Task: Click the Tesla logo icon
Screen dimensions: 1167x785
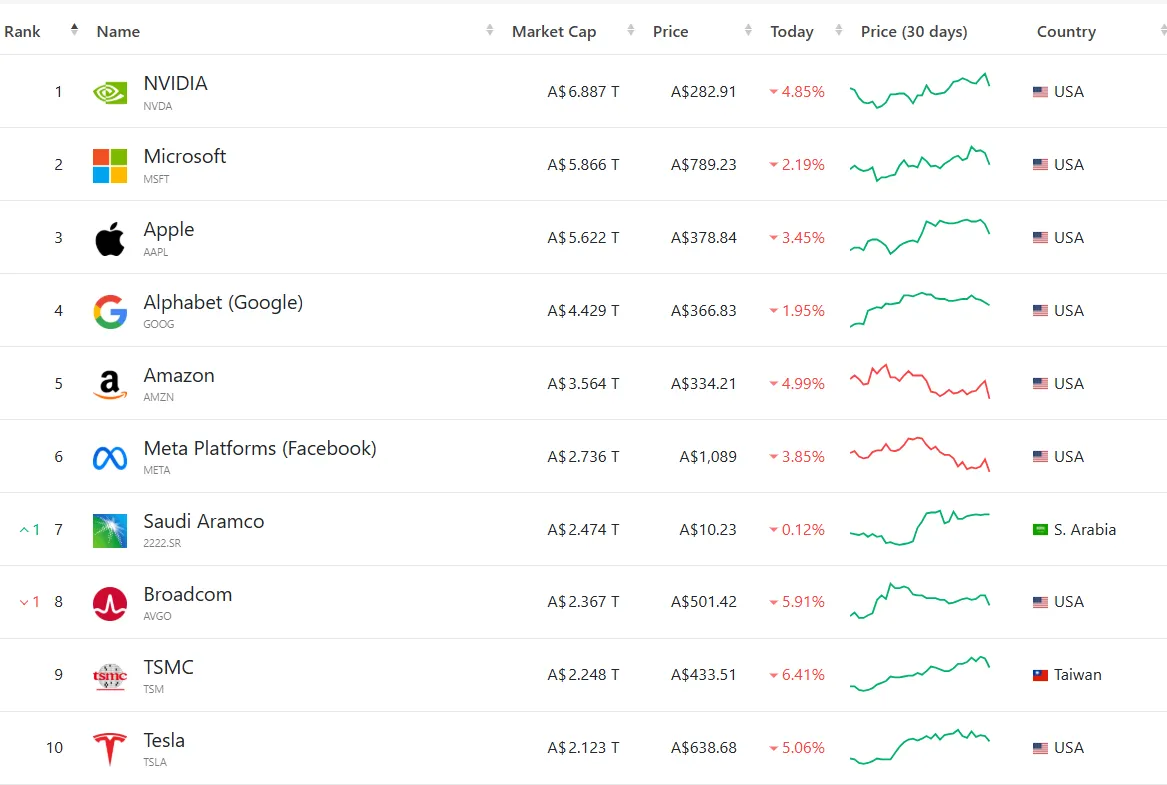Action: point(110,749)
